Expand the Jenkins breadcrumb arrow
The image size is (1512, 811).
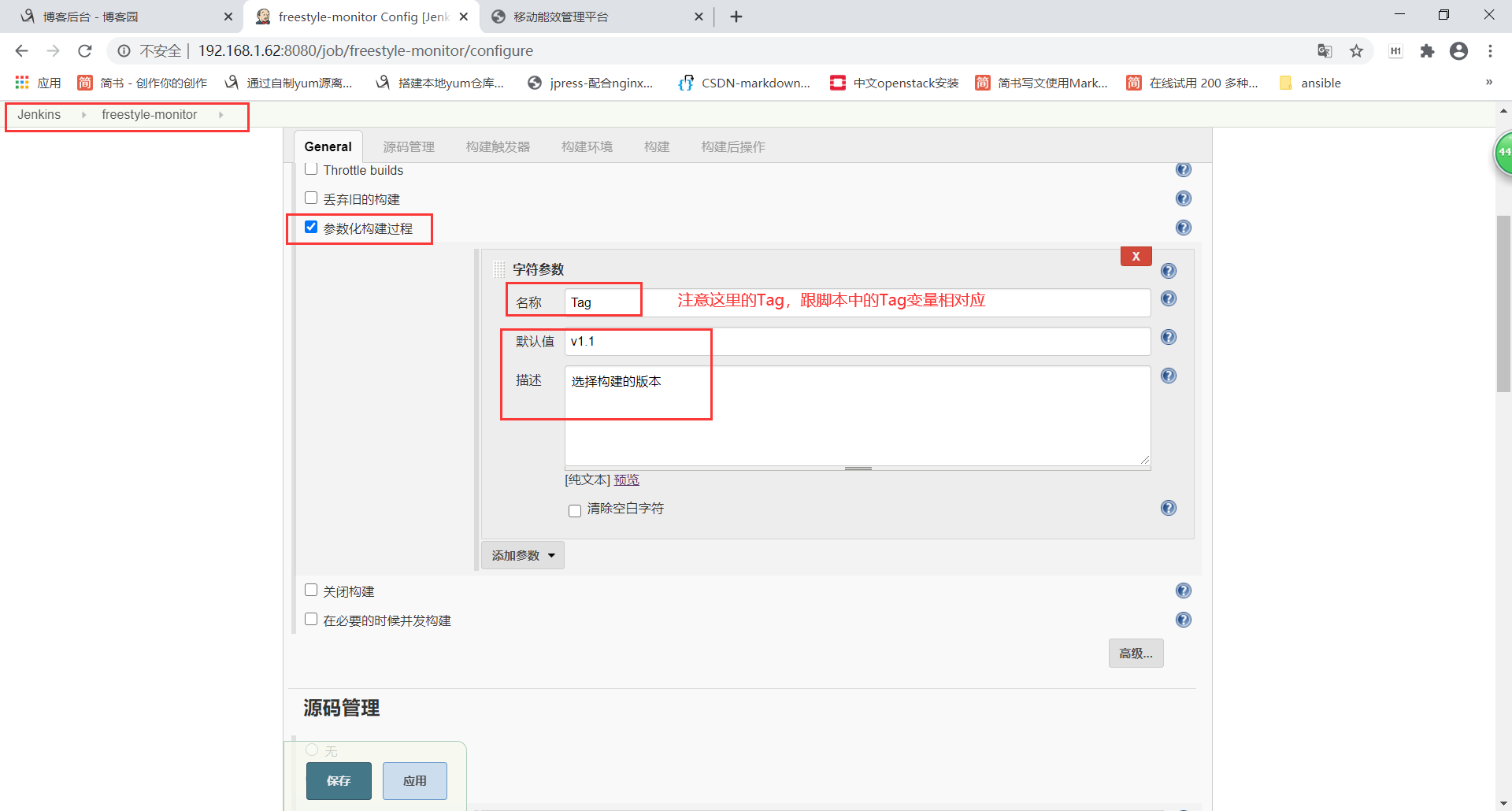click(x=83, y=115)
